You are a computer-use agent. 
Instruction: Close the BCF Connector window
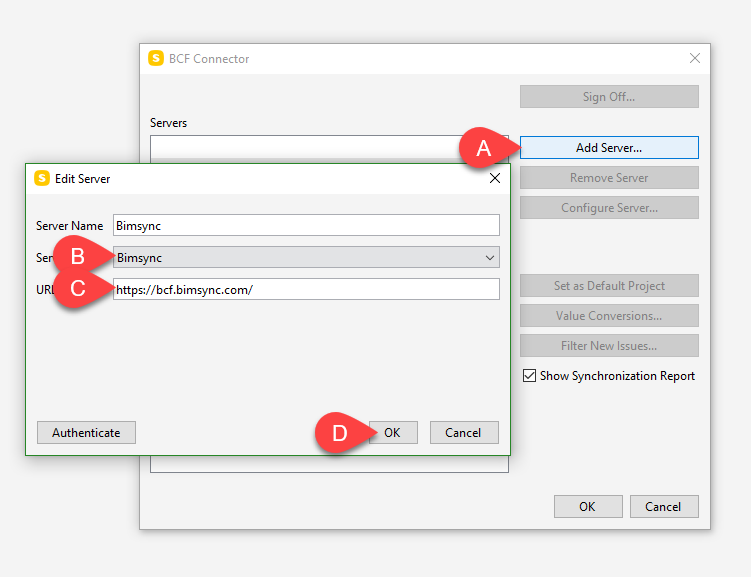[x=694, y=58]
